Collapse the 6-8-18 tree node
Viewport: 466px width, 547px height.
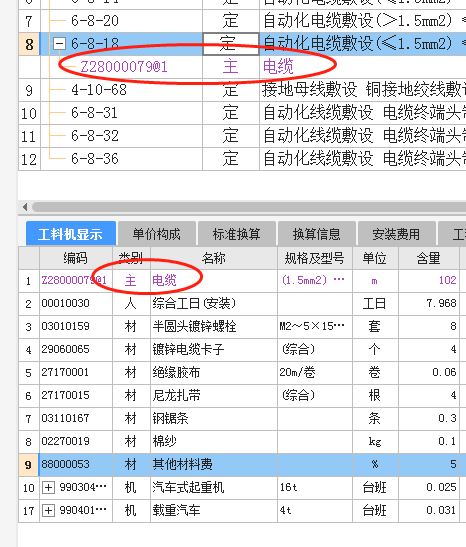coord(59,44)
